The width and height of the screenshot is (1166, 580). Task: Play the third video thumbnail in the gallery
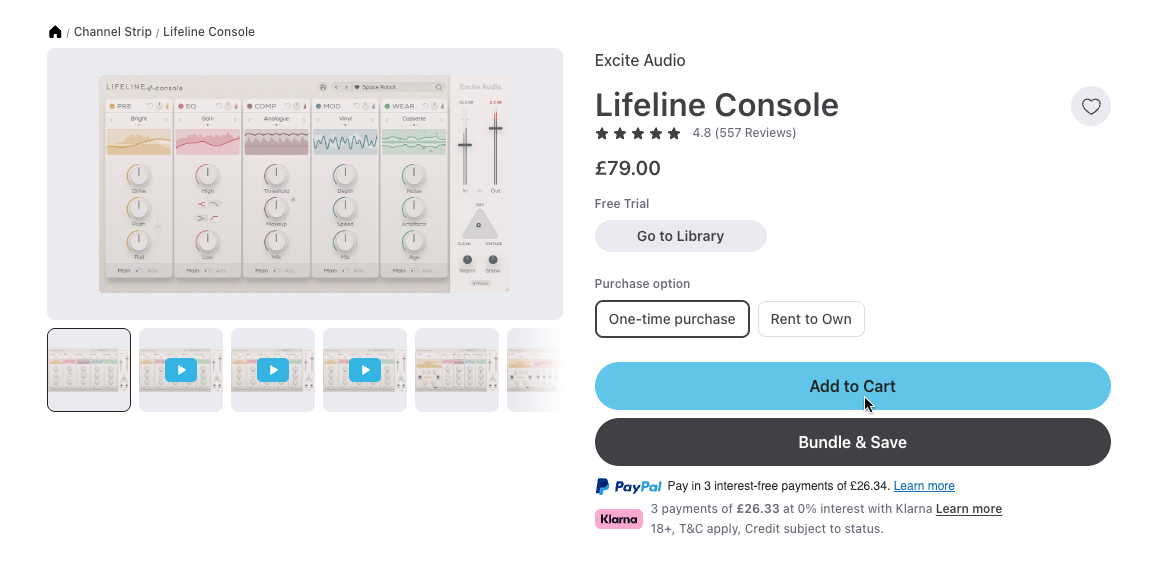365,370
